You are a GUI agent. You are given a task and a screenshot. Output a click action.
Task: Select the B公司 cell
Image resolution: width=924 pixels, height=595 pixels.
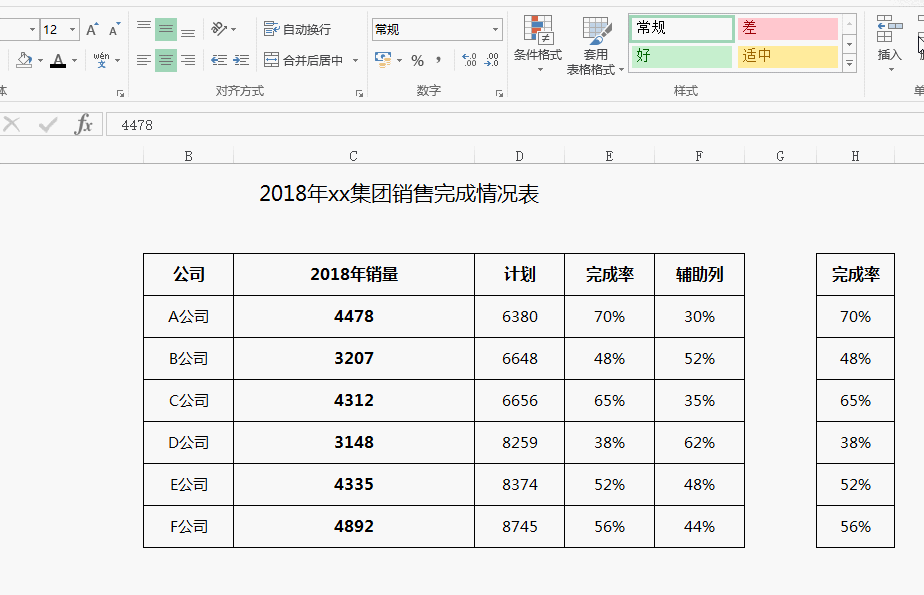pyautogui.click(x=189, y=358)
